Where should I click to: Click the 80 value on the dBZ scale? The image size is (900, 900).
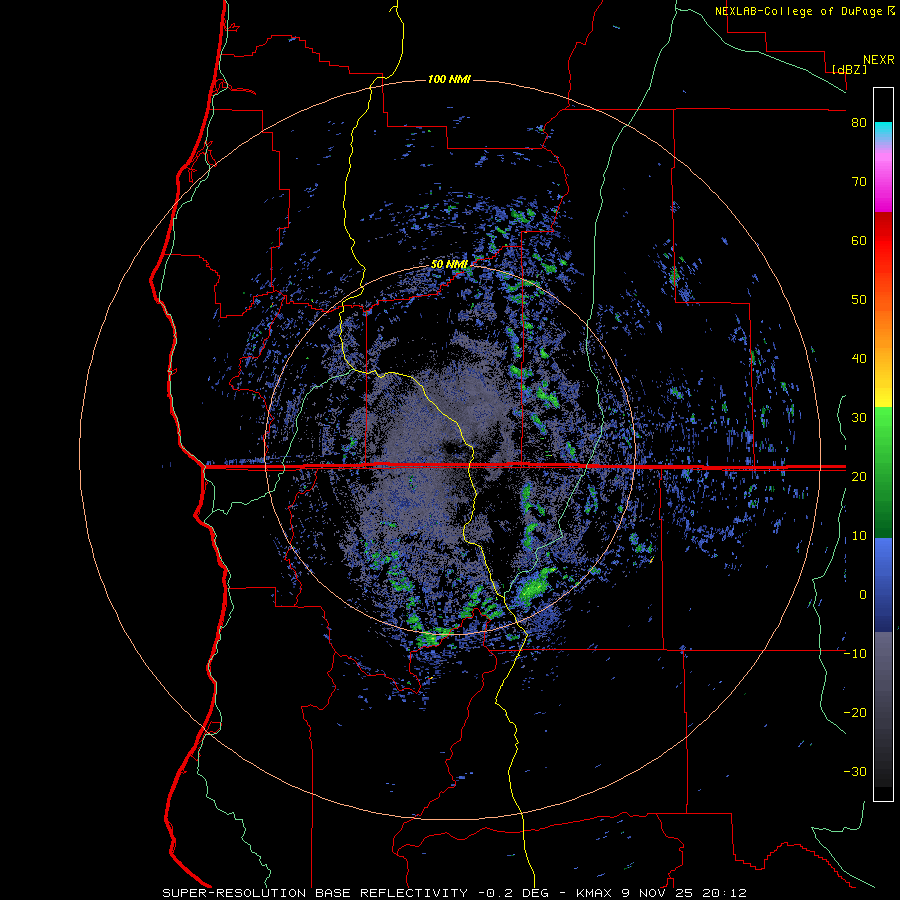tap(859, 123)
